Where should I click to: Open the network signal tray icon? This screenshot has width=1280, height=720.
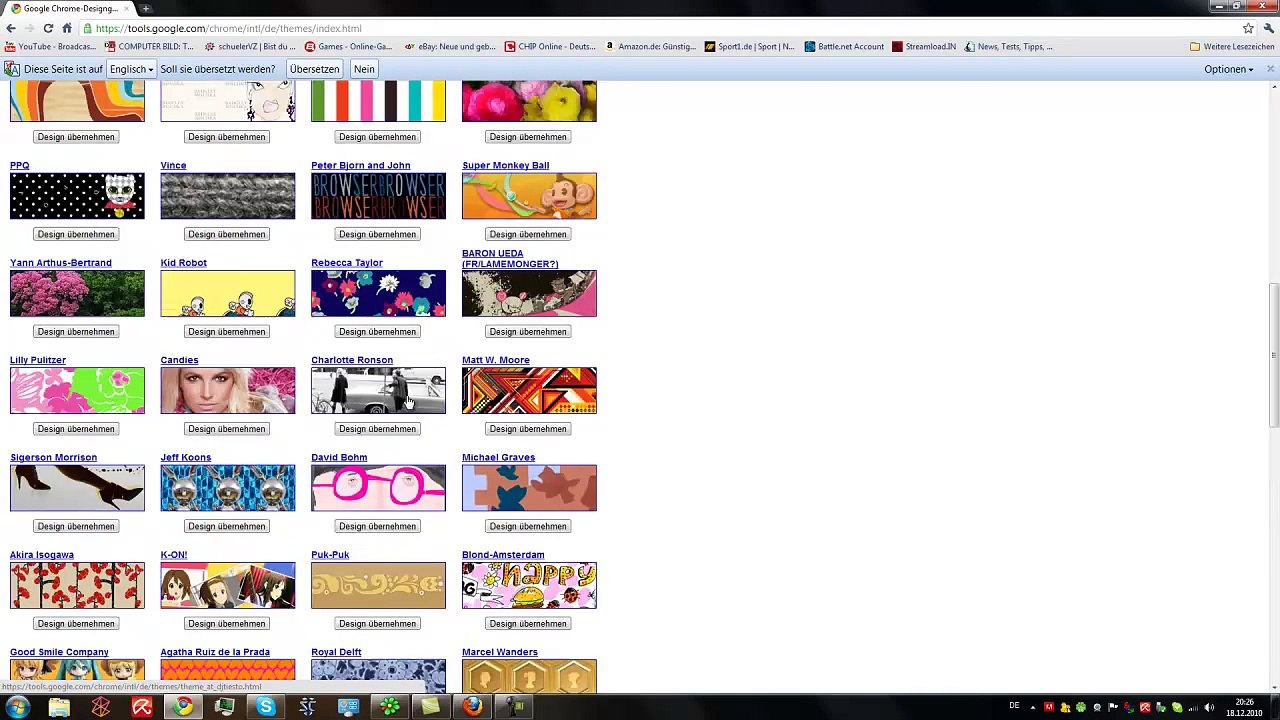[1193, 708]
